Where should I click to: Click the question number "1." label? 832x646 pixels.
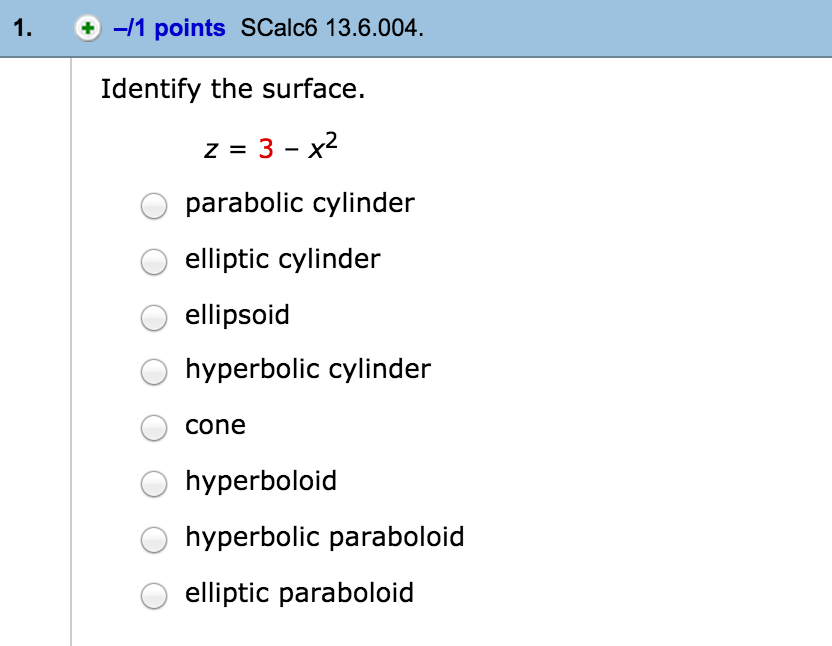18,29
